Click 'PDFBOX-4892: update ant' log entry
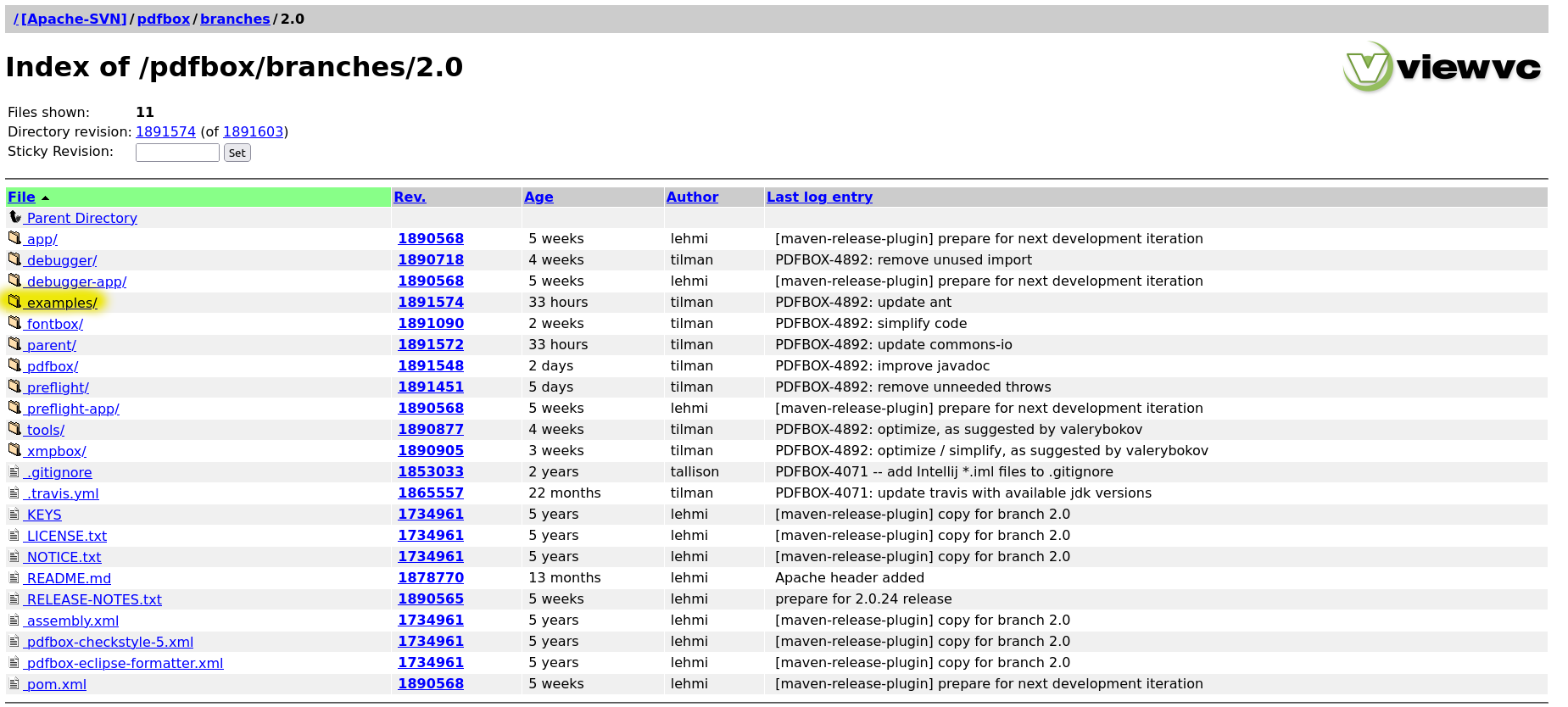This screenshot has height=707, width=1568. point(863,302)
